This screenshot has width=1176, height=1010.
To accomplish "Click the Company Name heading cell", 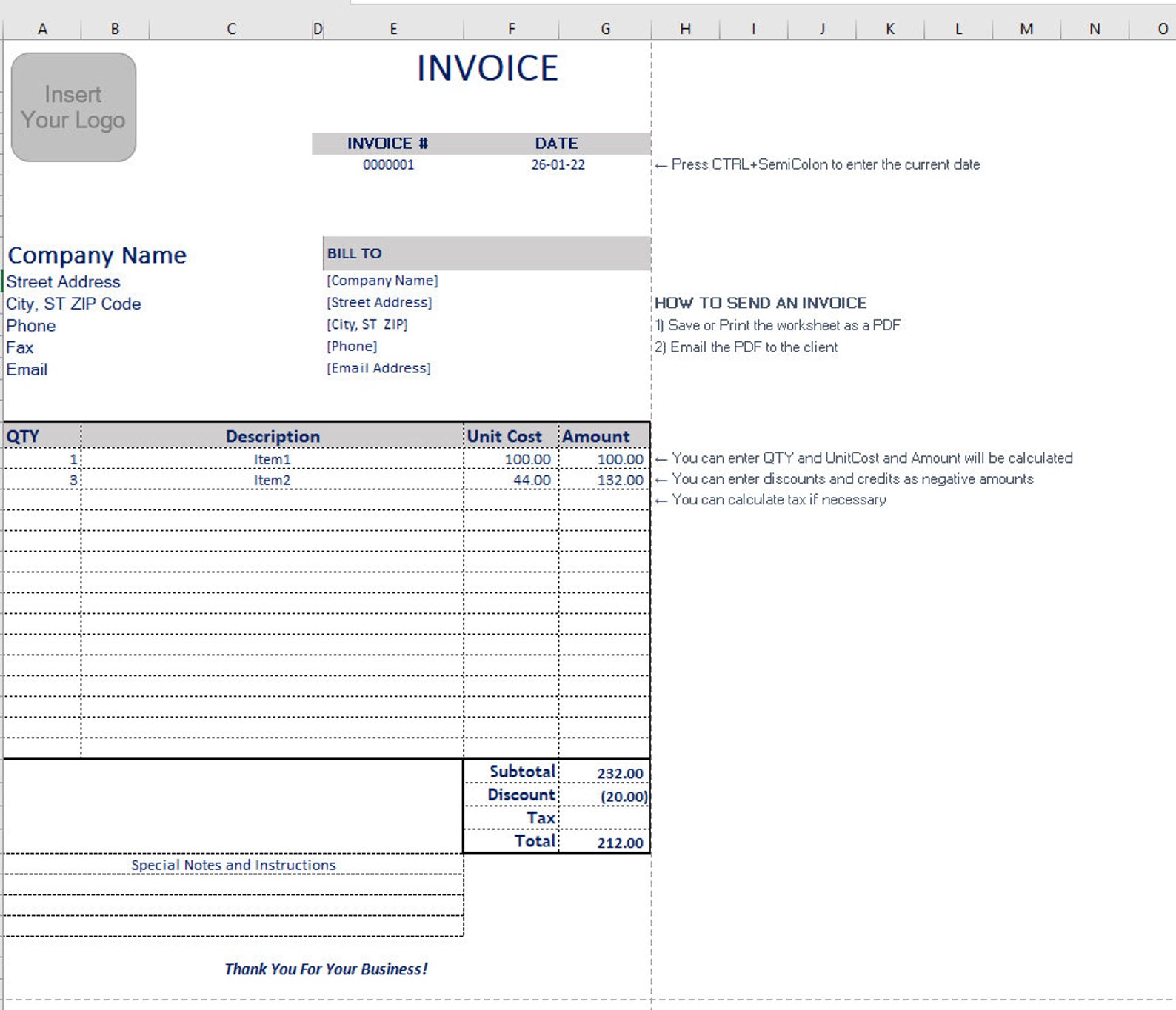I will click(97, 255).
